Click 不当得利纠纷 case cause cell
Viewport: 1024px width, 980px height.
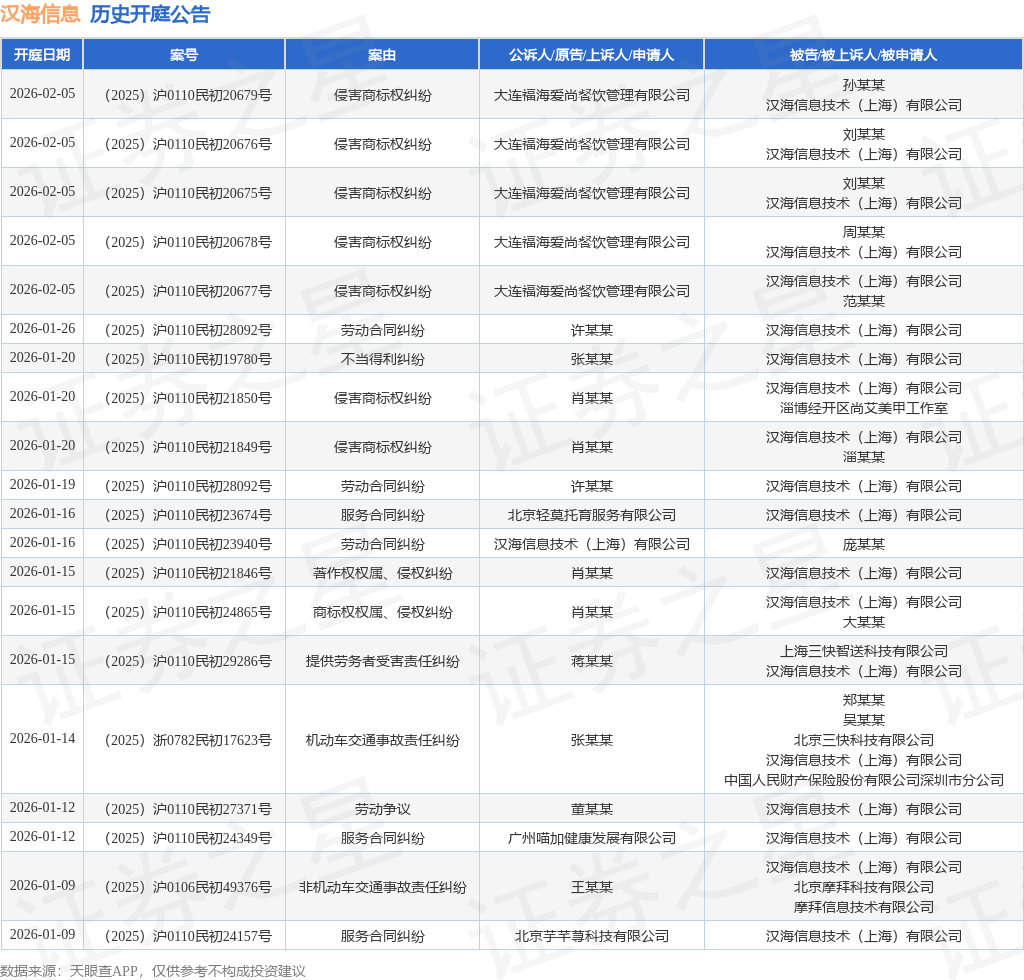[382, 359]
